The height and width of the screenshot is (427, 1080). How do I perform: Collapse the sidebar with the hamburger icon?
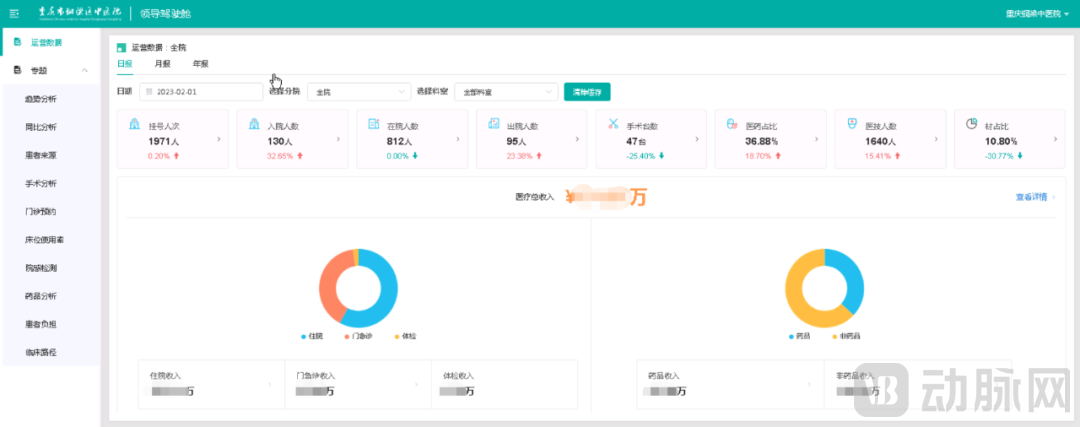(14, 13)
